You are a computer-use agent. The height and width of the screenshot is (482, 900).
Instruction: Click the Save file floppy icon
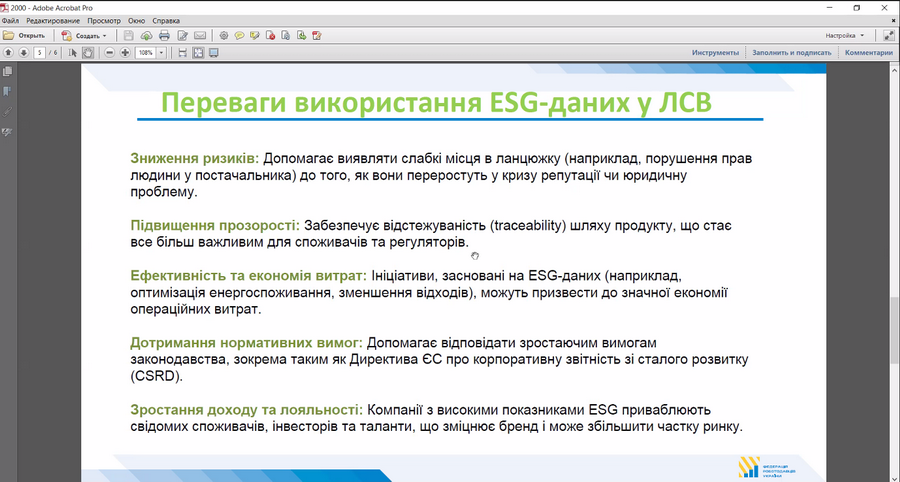point(129,36)
